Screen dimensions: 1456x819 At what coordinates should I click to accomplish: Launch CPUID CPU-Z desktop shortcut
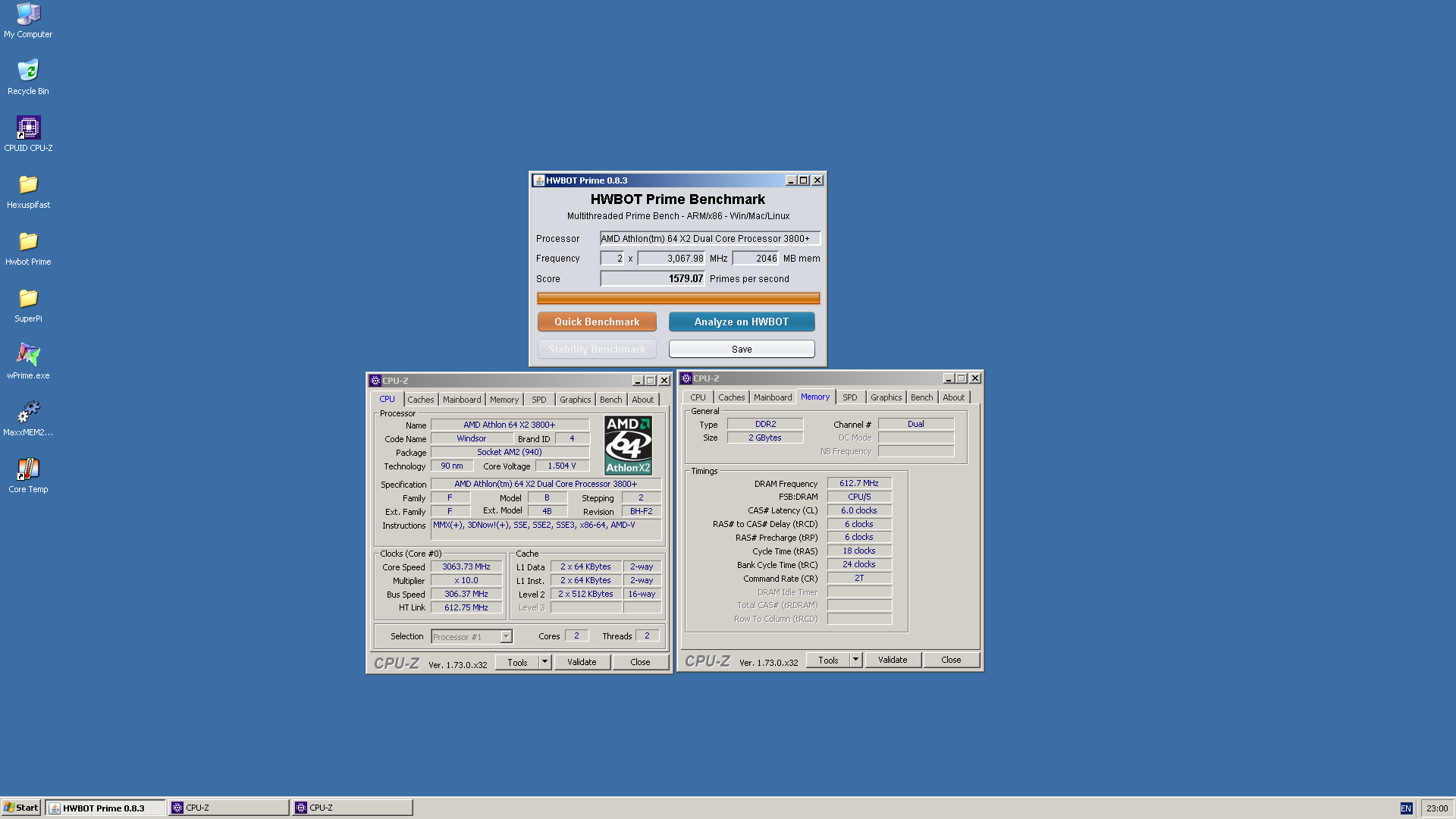point(28,134)
